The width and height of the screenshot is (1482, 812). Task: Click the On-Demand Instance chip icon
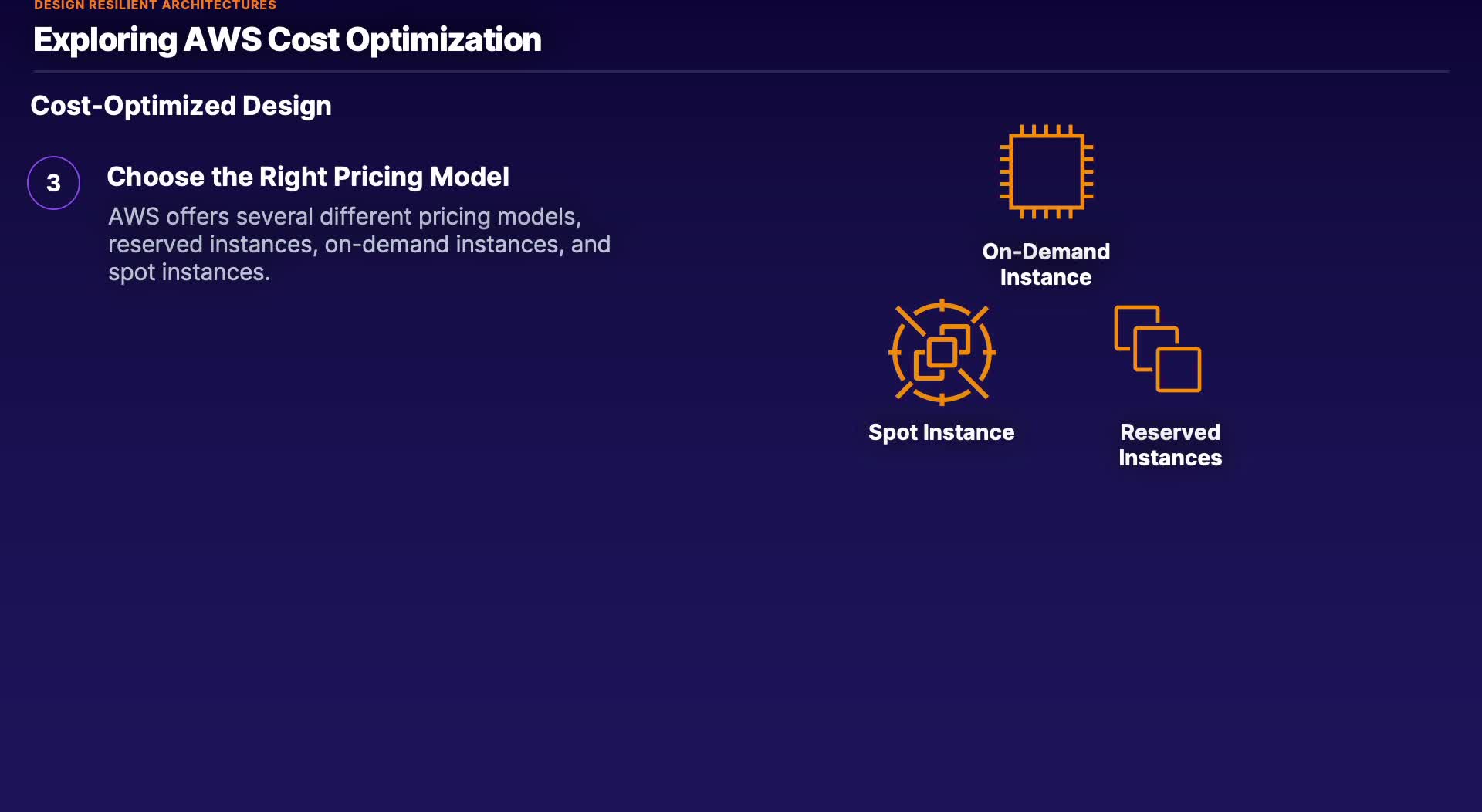(x=1046, y=171)
